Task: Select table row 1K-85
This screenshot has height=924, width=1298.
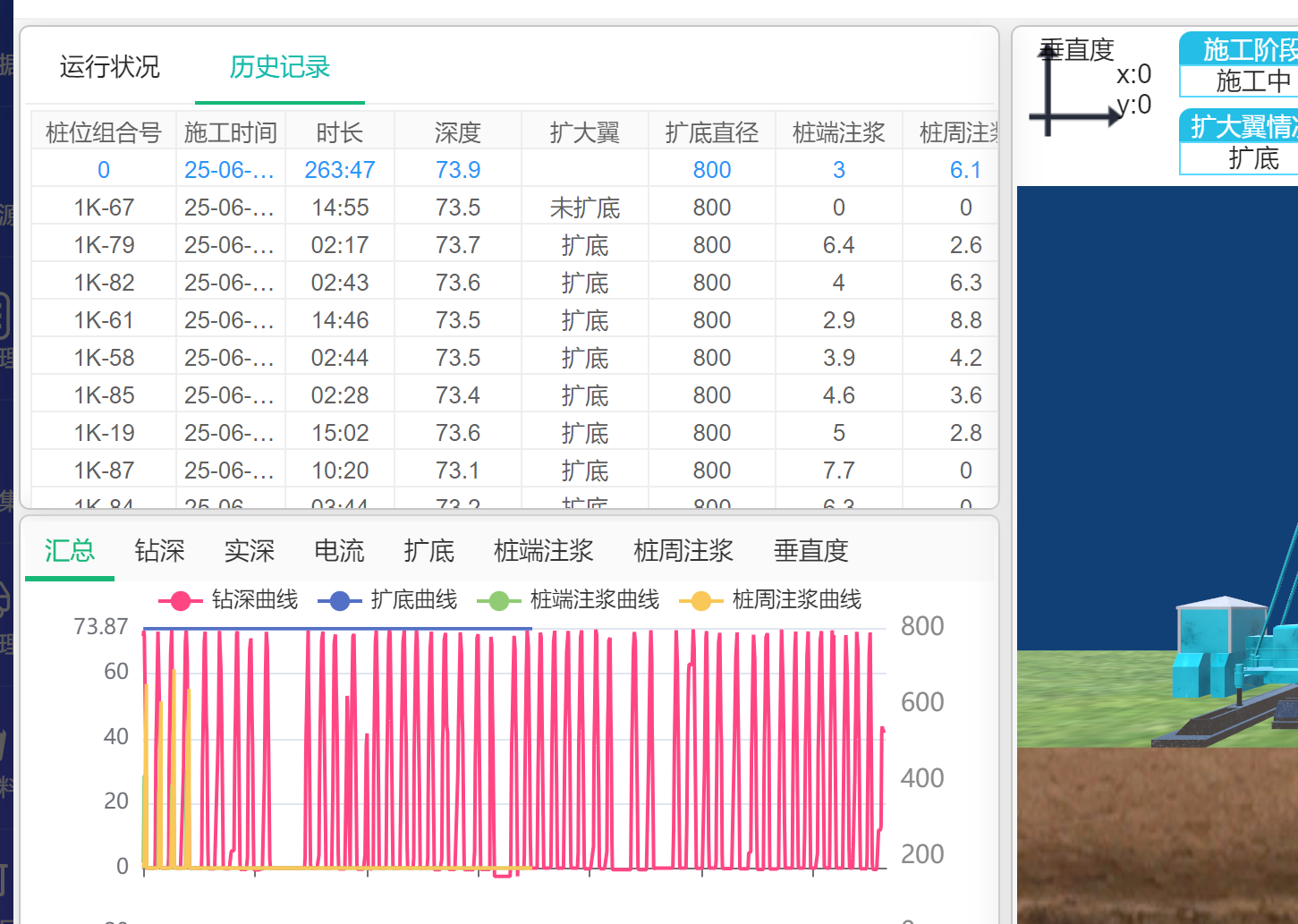Action: [104, 395]
